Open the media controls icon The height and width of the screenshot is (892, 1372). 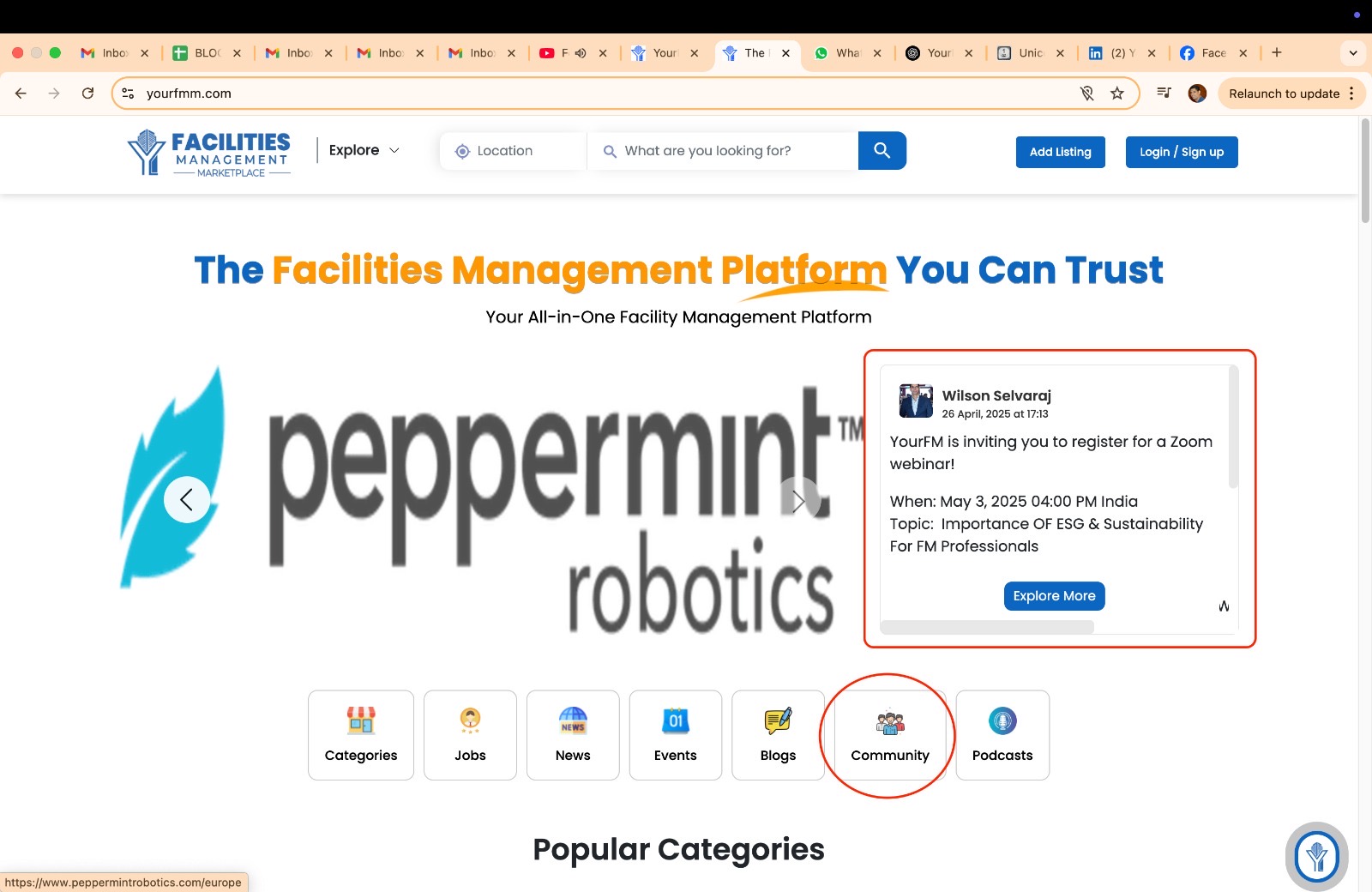click(1164, 93)
